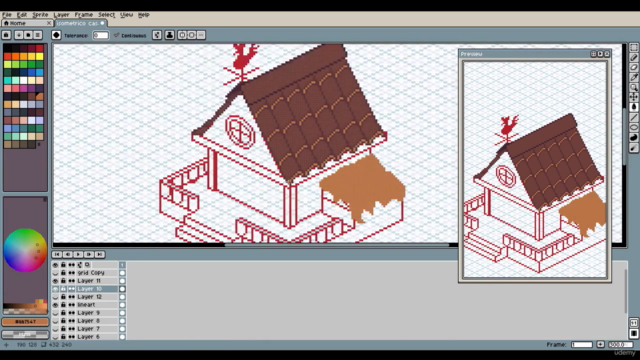640x360 pixels.
Task: Center the Preview window view
Action: tap(593, 54)
